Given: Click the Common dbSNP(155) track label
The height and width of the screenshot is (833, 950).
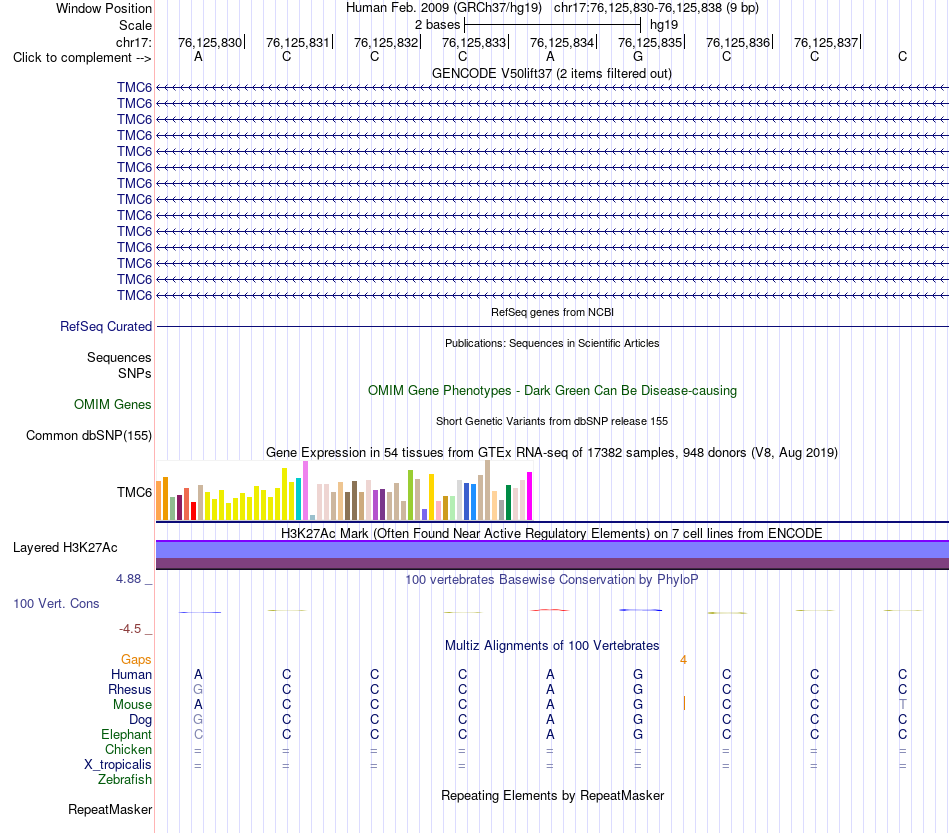Looking at the screenshot, I should pos(89,436).
